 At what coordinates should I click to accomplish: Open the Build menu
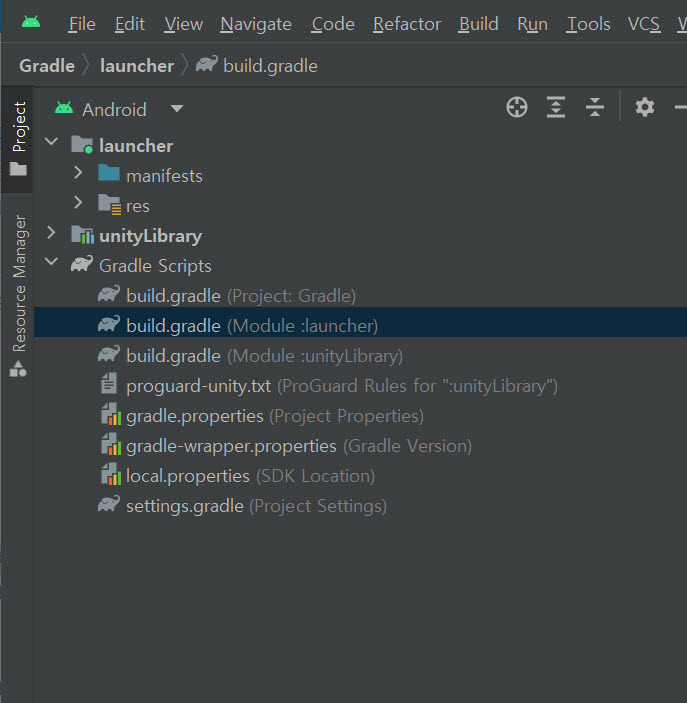(x=478, y=24)
